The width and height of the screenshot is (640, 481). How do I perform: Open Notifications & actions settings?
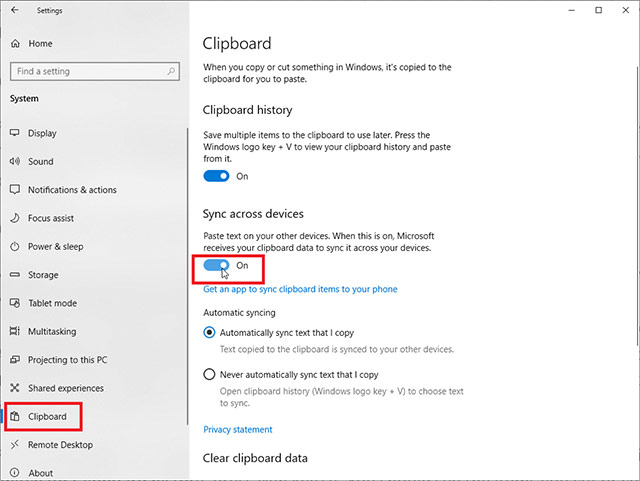click(72, 190)
